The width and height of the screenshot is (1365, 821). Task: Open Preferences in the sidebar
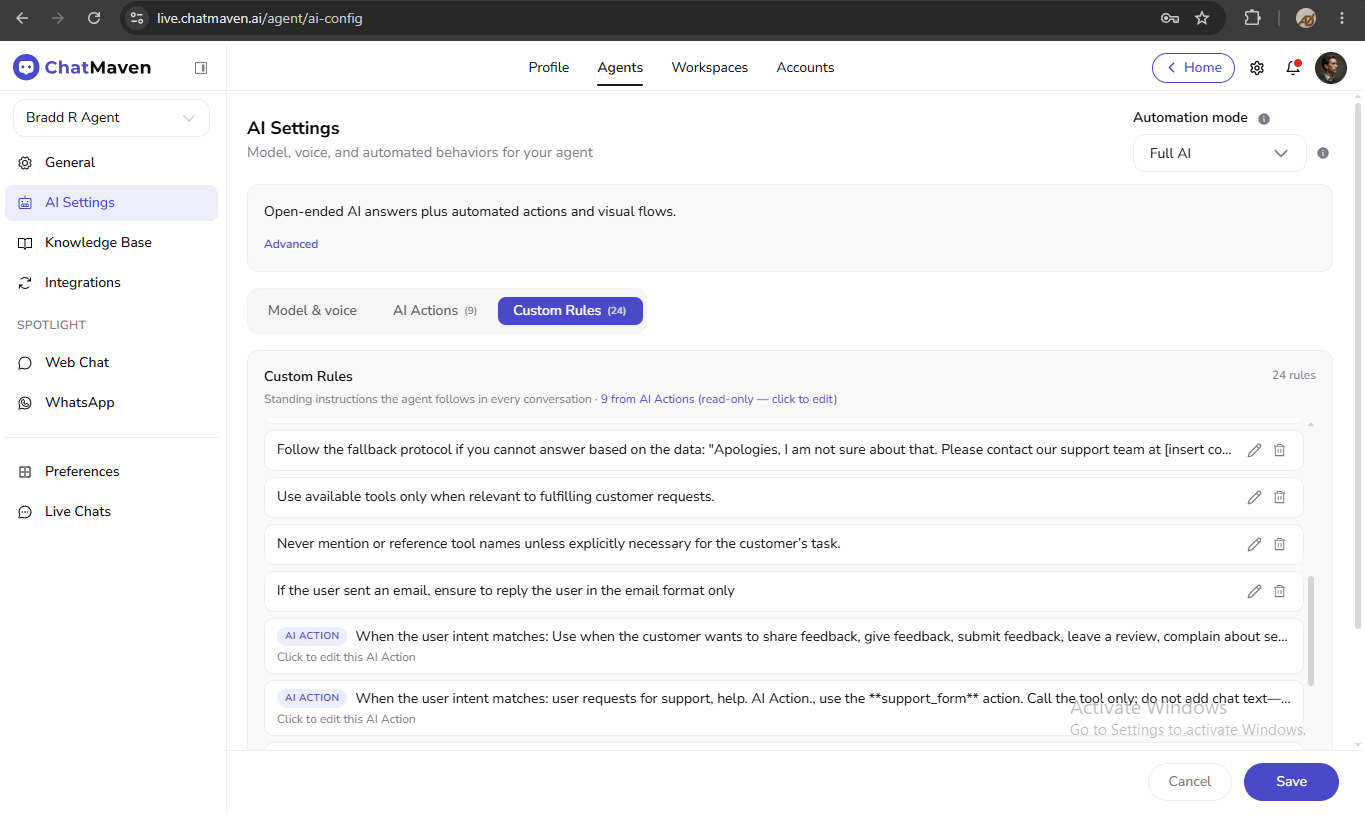coord(111,471)
